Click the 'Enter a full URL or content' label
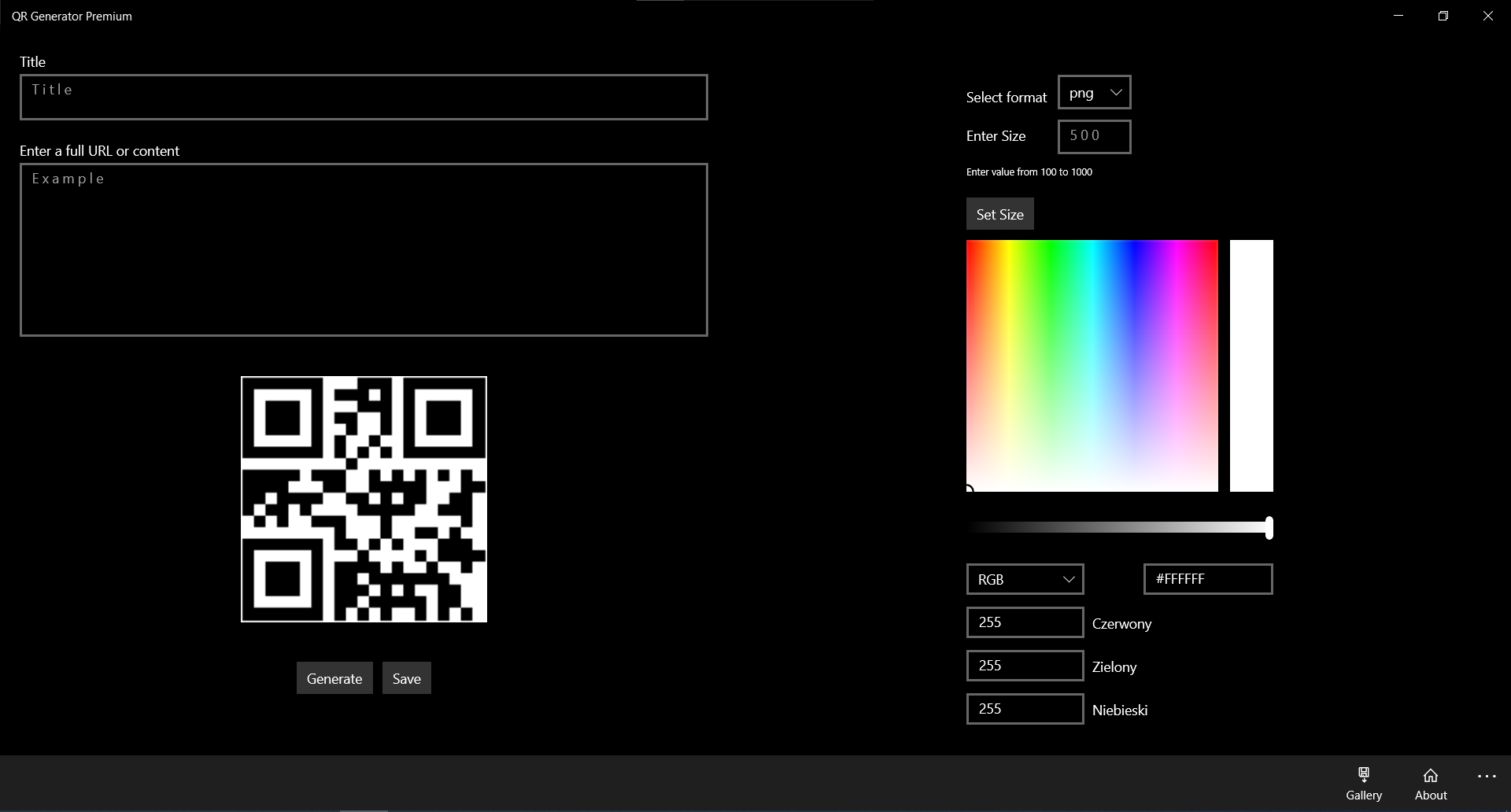1511x812 pixels. 99,150
